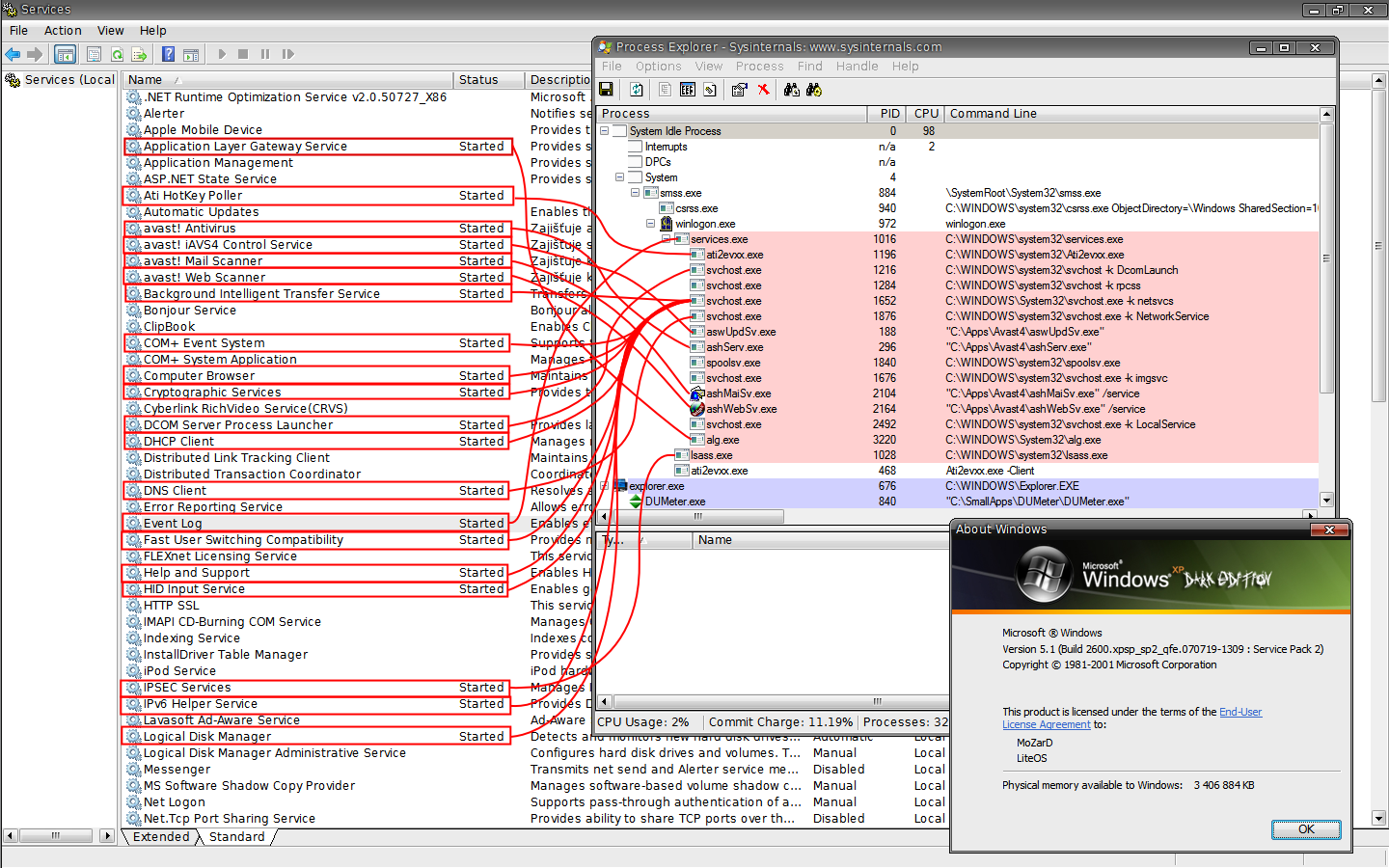
Task: Select the Event Log service row
Action: click(173, 524)
